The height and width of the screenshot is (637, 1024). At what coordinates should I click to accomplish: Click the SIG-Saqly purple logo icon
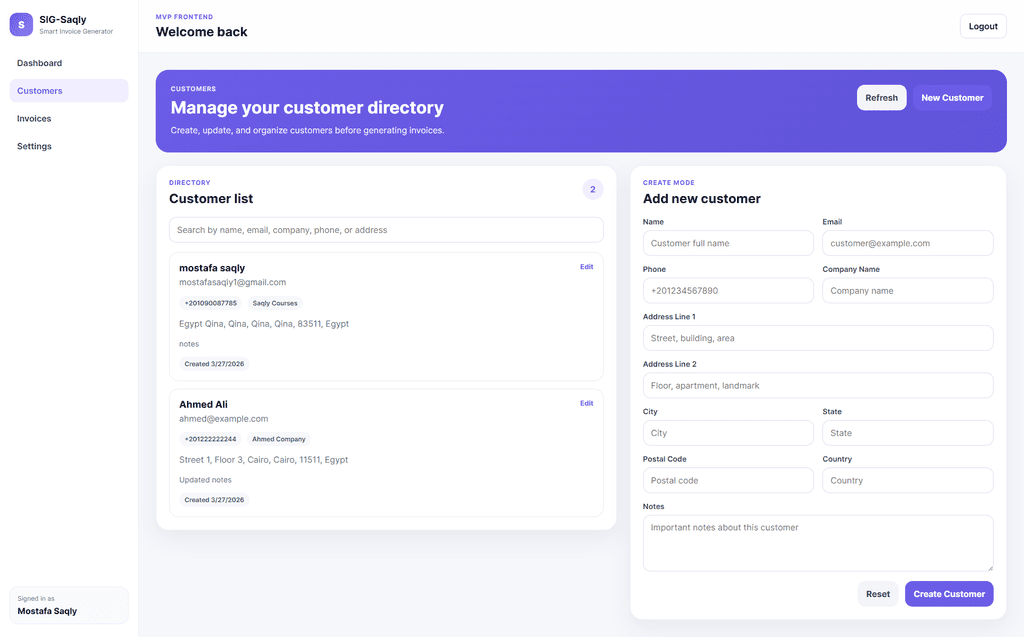21,25
